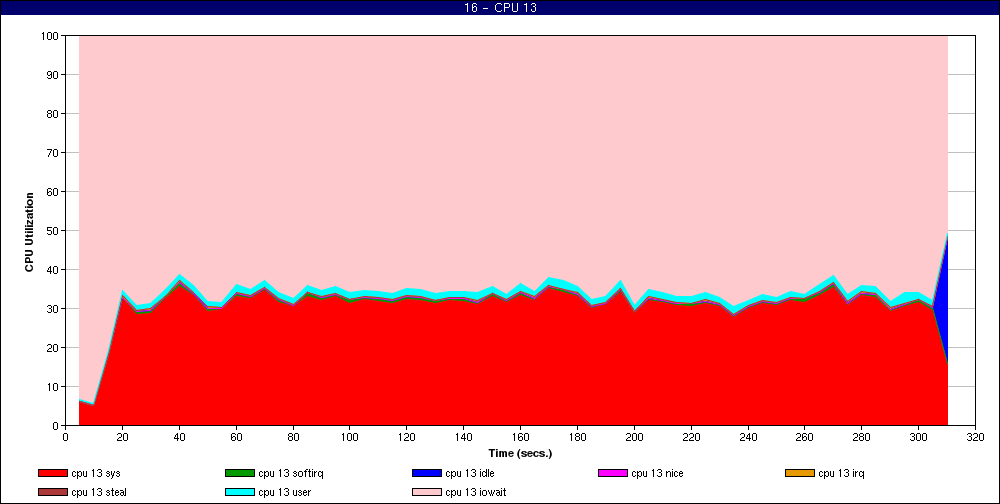Viewport: 1000px width, 504px height.
Task: Click the pink cpu 13 iowait legend swatch
Action: pyautogui.click(x=427, y=493)
